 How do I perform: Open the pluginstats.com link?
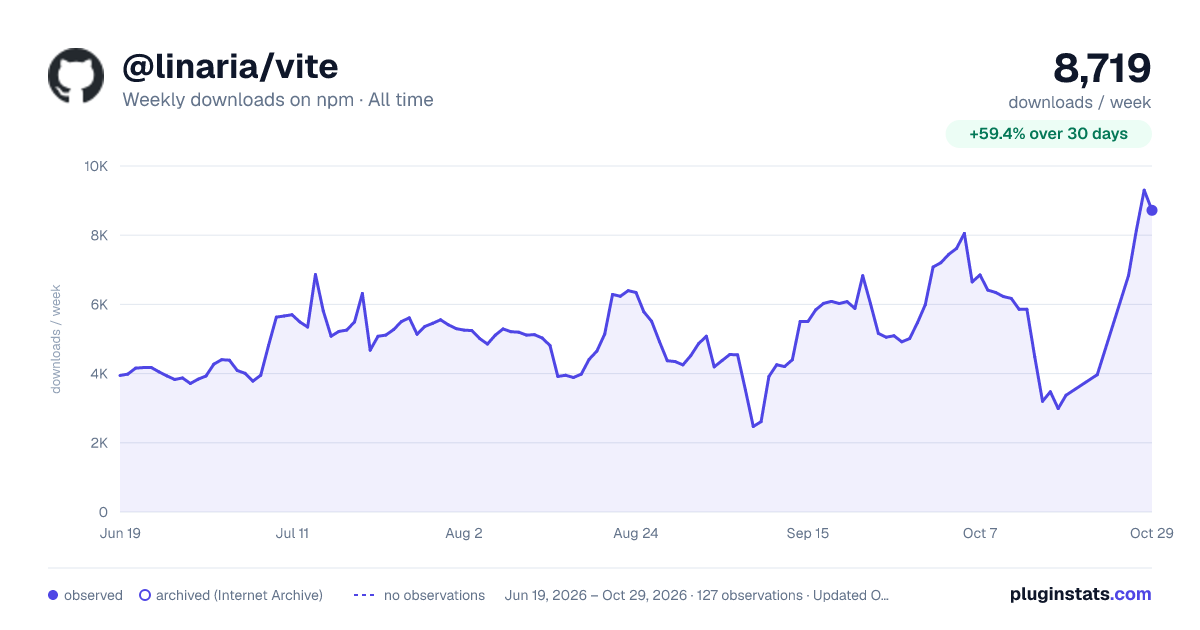tap(1081, 594)
